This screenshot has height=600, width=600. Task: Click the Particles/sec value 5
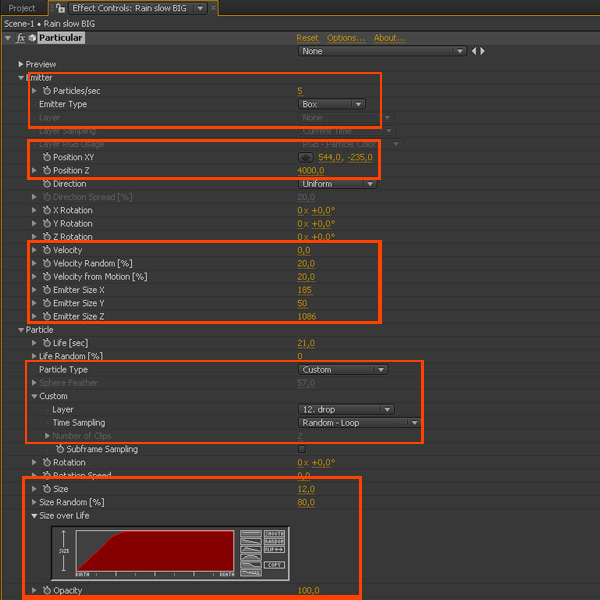point(300,91)
